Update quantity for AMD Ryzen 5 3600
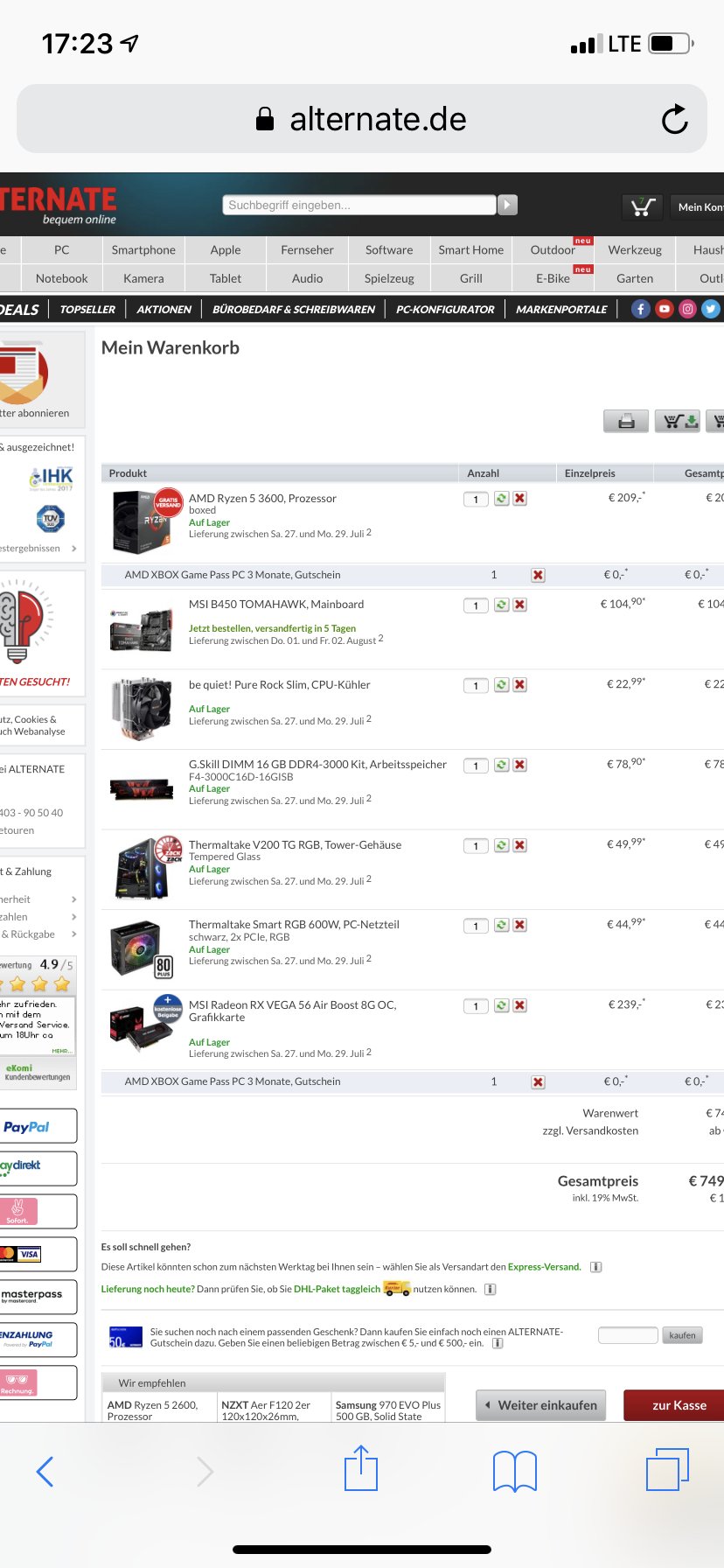 (x=502, y=499)
